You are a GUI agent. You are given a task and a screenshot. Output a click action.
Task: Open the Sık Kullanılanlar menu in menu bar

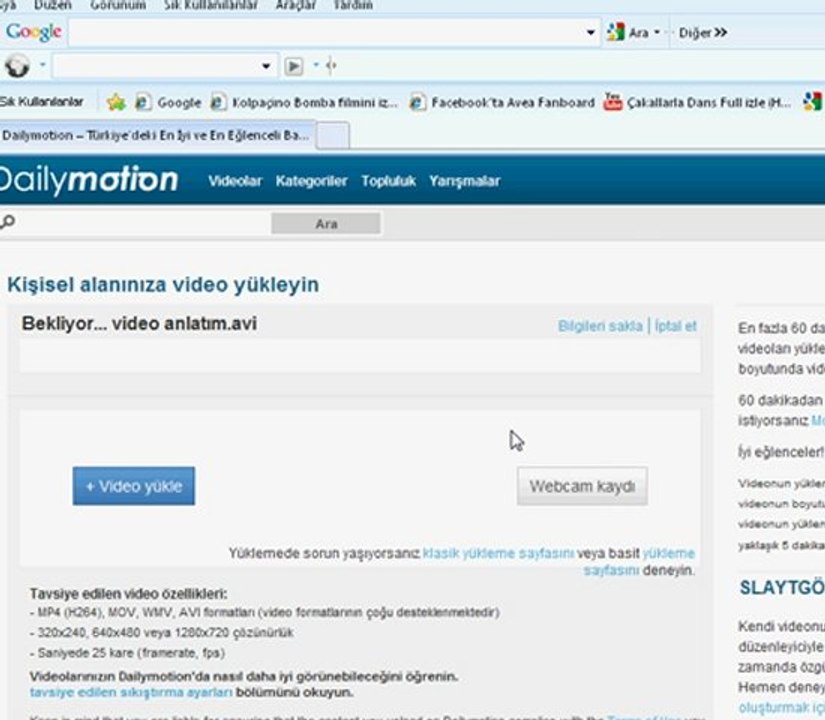pos(210,5)
